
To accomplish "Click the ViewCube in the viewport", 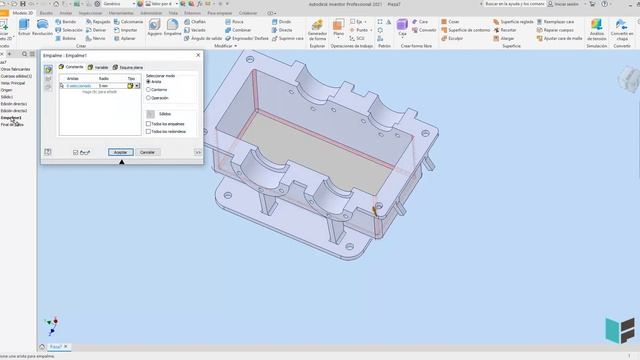I will (x=629, y=79).
